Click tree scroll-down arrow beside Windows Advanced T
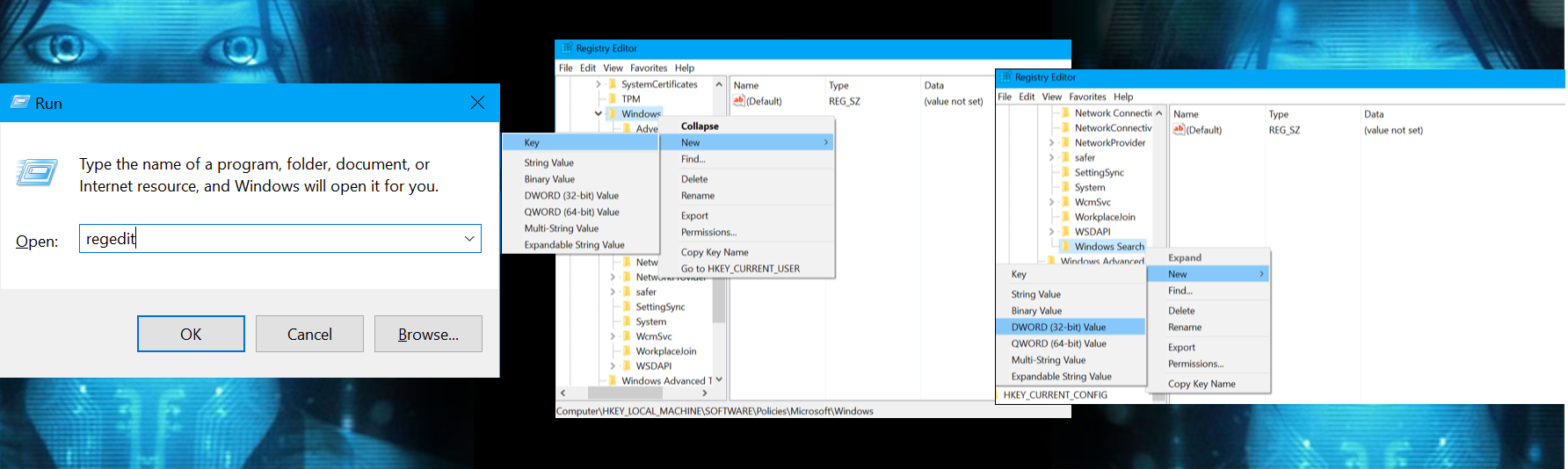The height and width of the screenshot is (469, 1568). (x=719, y=380)
